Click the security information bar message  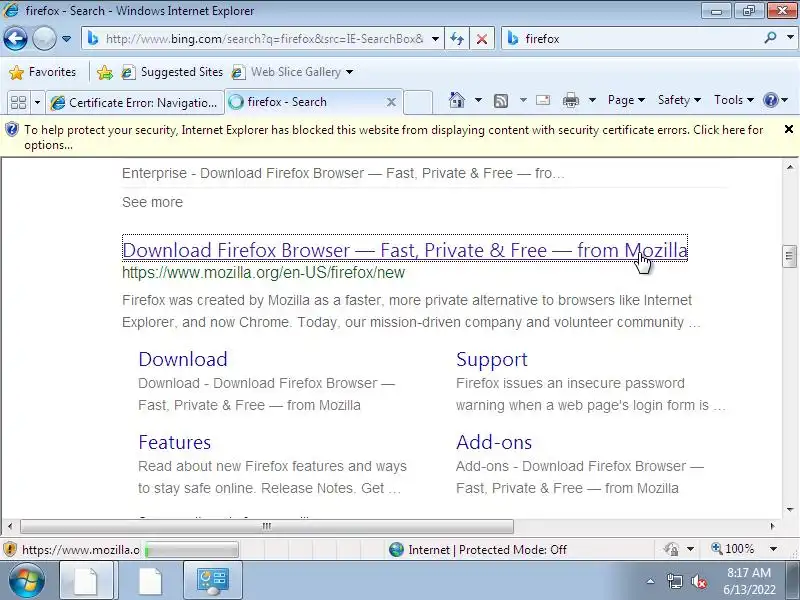pyautogui.click(x=393, y=137)
